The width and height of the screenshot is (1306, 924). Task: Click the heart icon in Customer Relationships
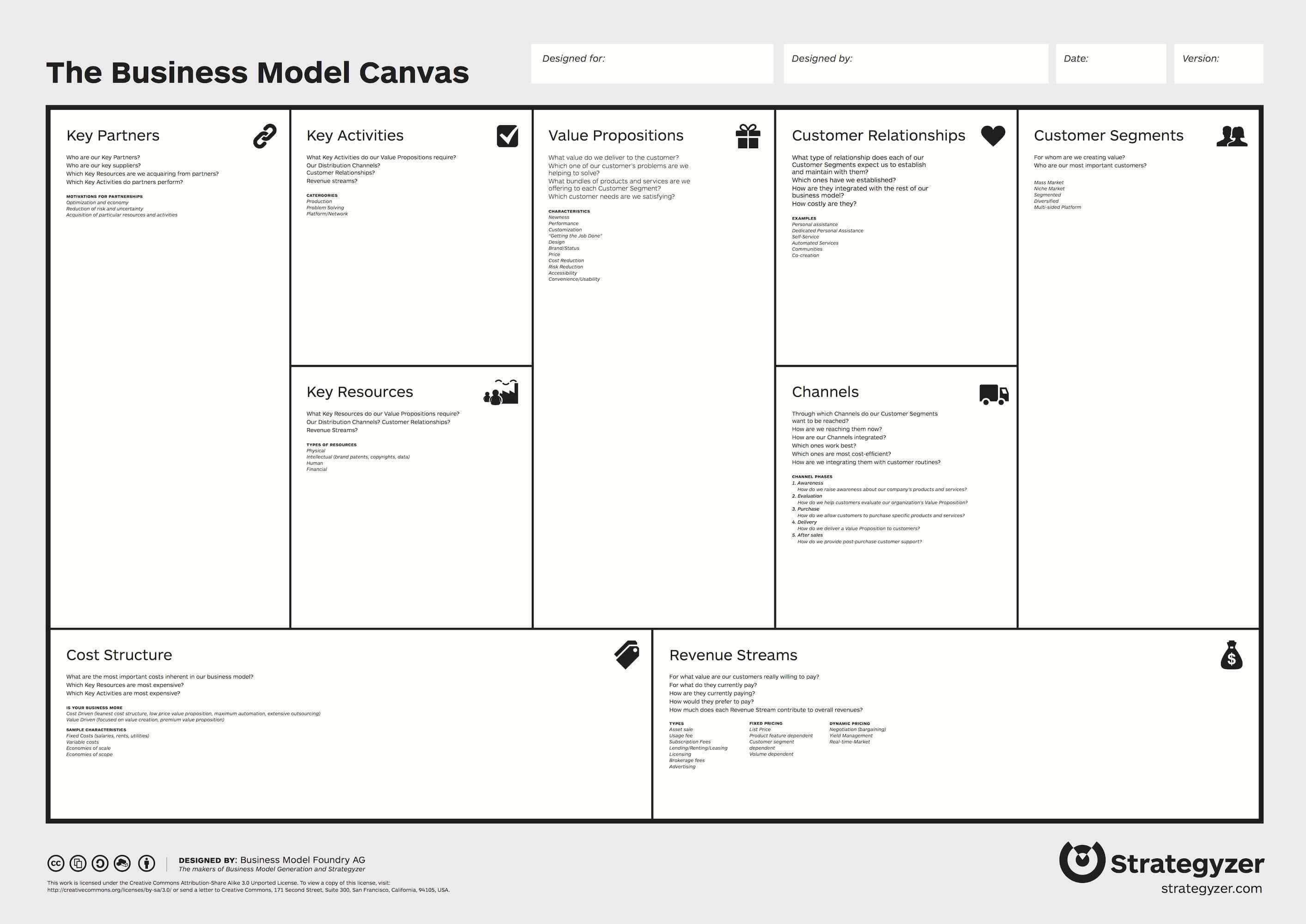pos(993,136)
